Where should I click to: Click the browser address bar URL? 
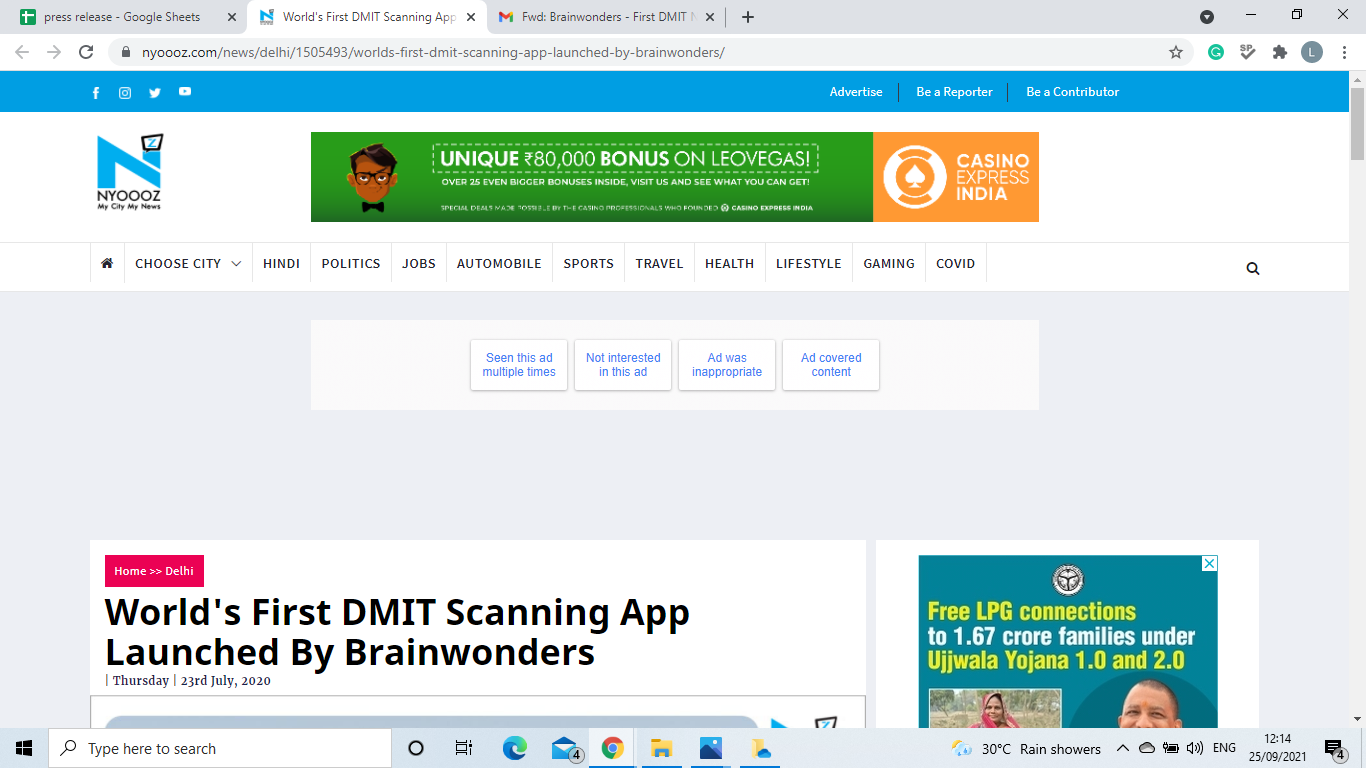point(433,52)
